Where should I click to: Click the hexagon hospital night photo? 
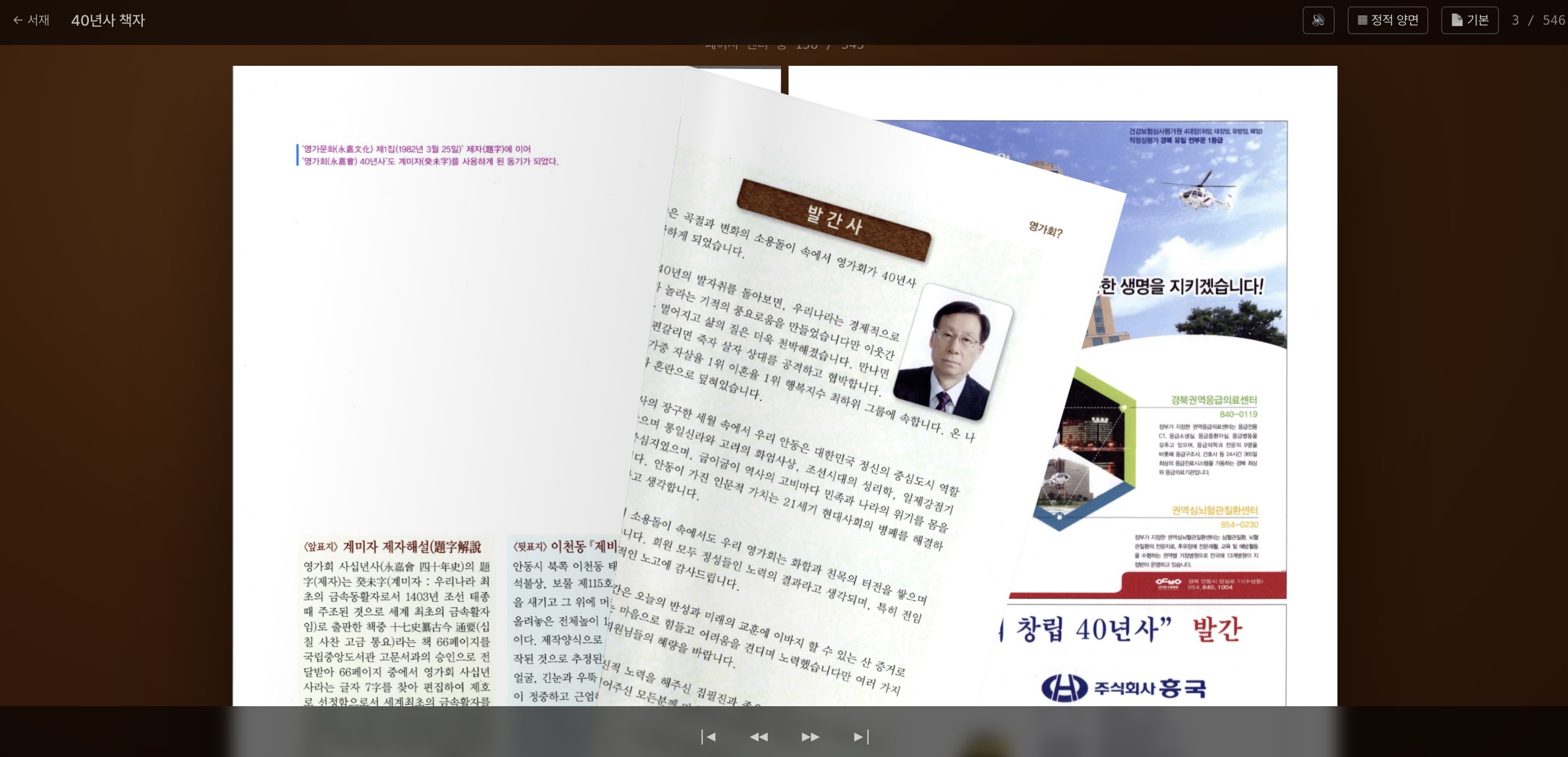point(1087,448)
